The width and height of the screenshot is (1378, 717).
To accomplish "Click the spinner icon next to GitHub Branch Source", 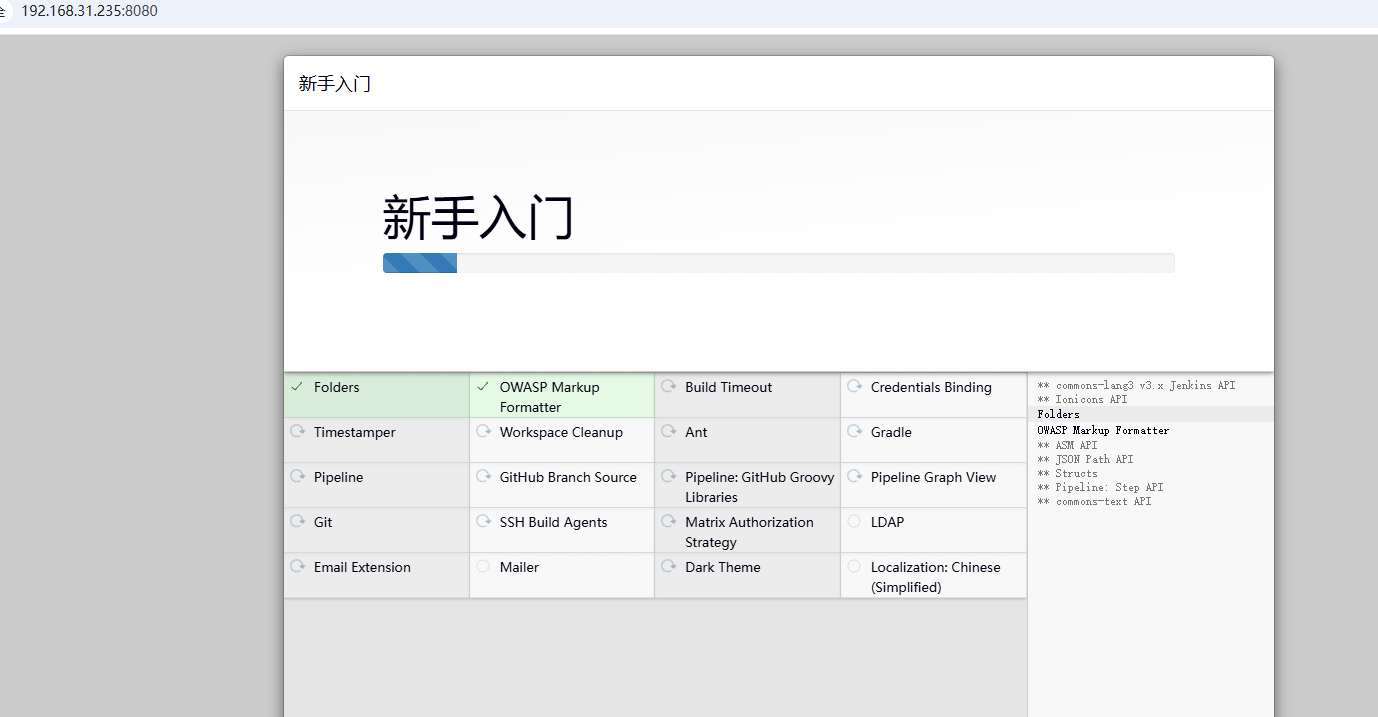I will (x=483, y=476).
